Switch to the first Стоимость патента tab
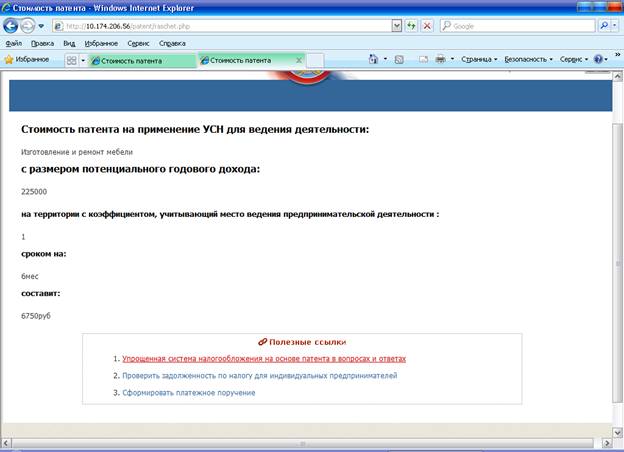The image size is (624, 452). coord(138,61)
